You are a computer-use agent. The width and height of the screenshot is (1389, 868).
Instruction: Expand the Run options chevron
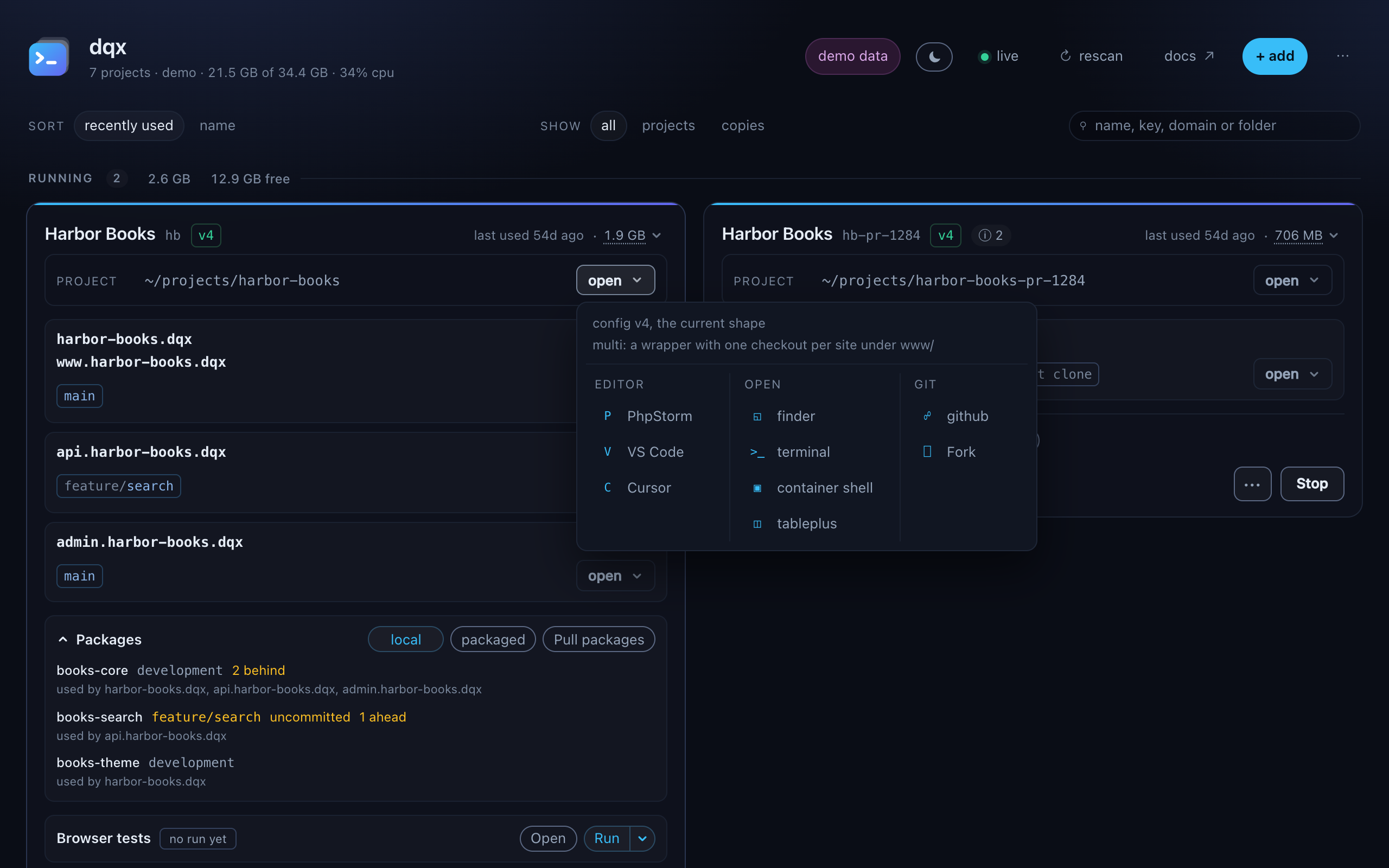pos(642,839)
